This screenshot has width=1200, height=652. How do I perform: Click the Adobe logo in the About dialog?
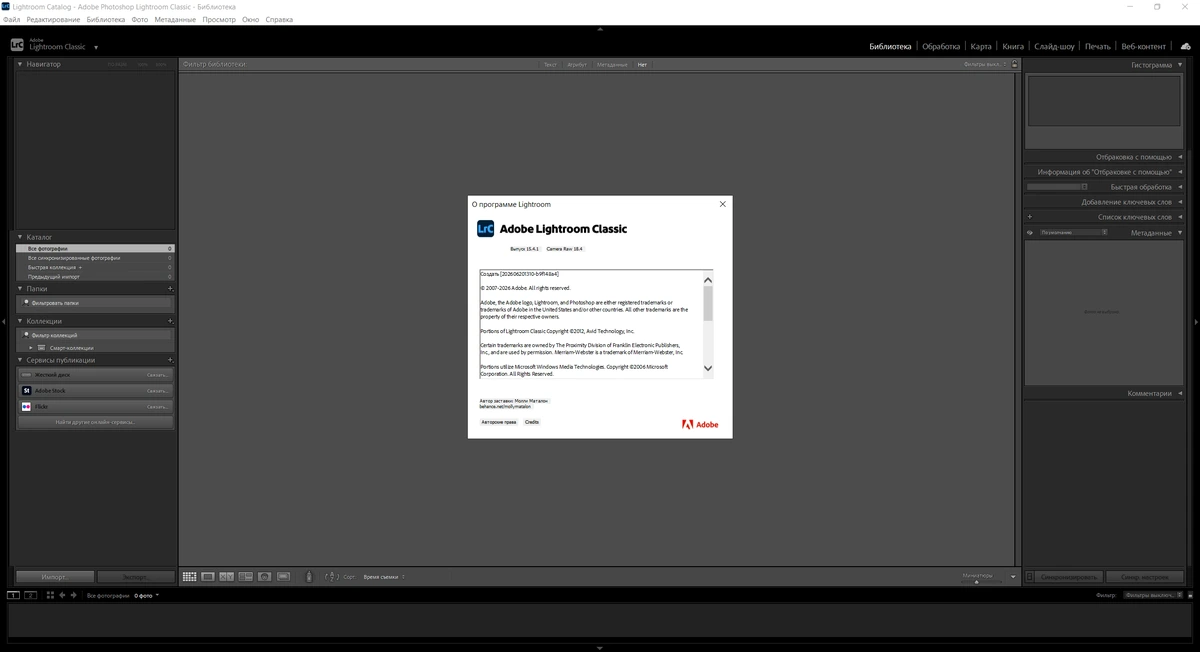coord(700,424)
